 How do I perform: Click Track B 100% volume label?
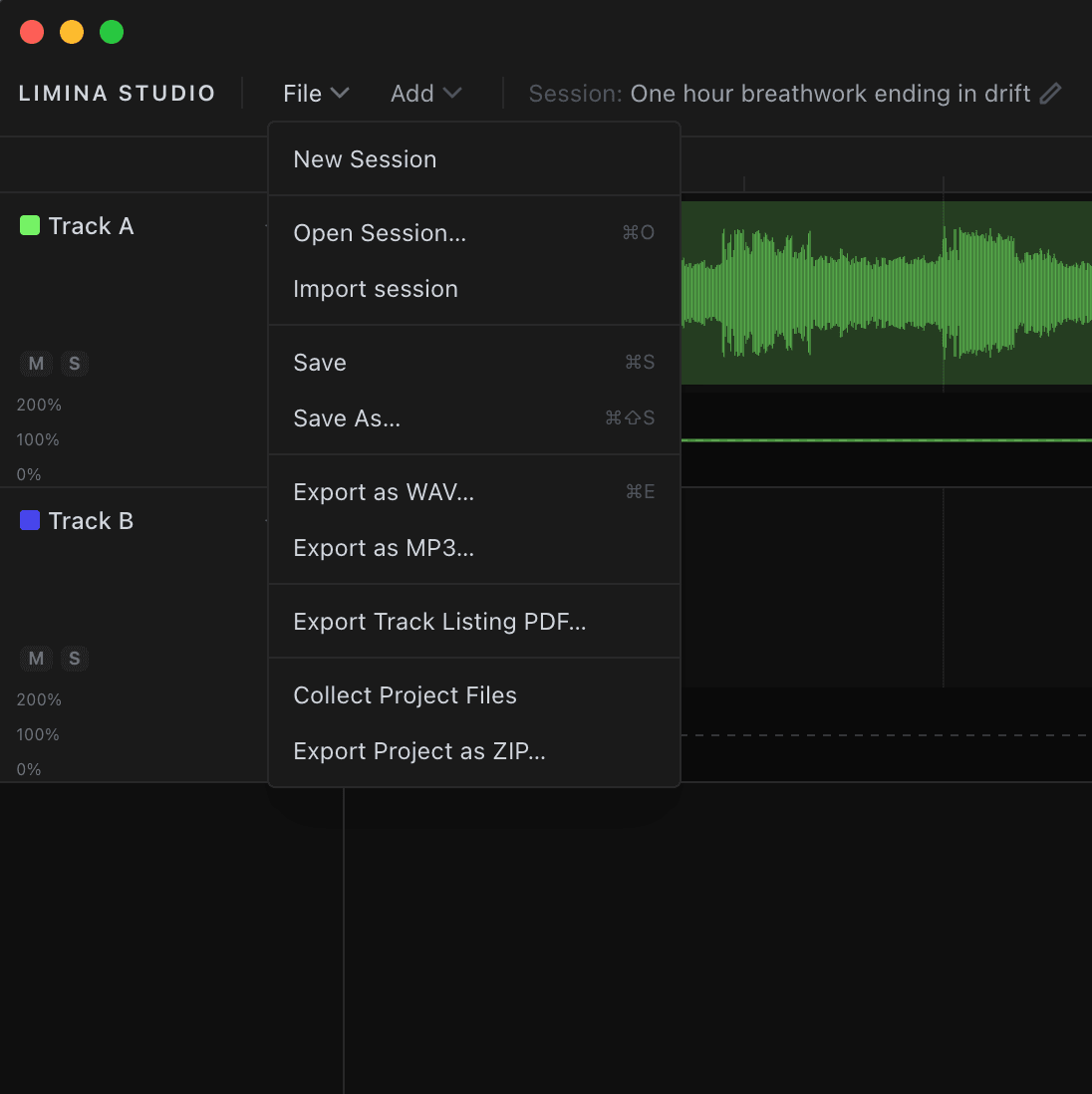[x=38, y=734]
